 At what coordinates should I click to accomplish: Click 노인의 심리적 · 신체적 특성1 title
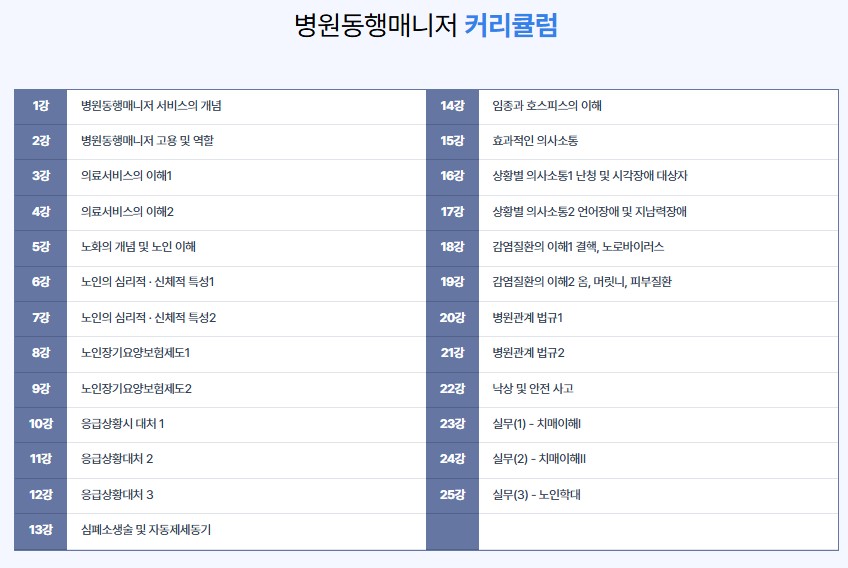point(147,282)
